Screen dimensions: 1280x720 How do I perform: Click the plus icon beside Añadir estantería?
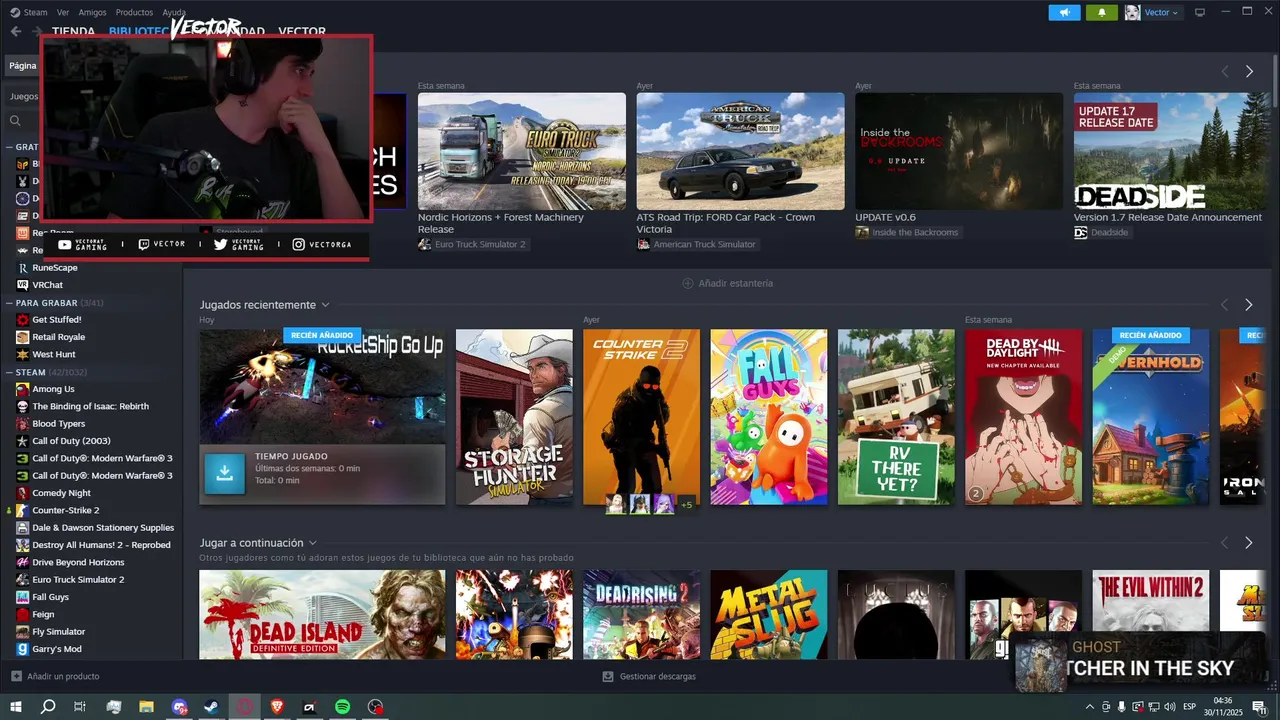pyautogui.click(x=688, y=283)
